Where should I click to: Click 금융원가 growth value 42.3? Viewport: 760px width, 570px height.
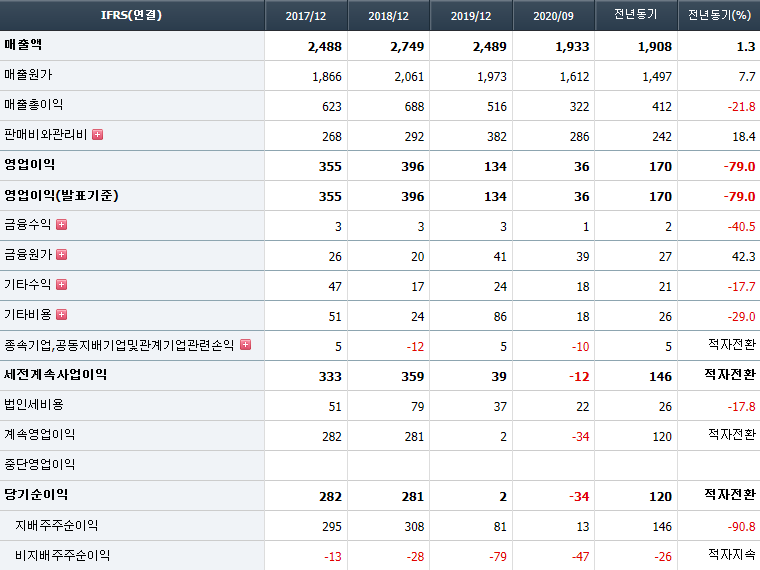pos(744,257)
